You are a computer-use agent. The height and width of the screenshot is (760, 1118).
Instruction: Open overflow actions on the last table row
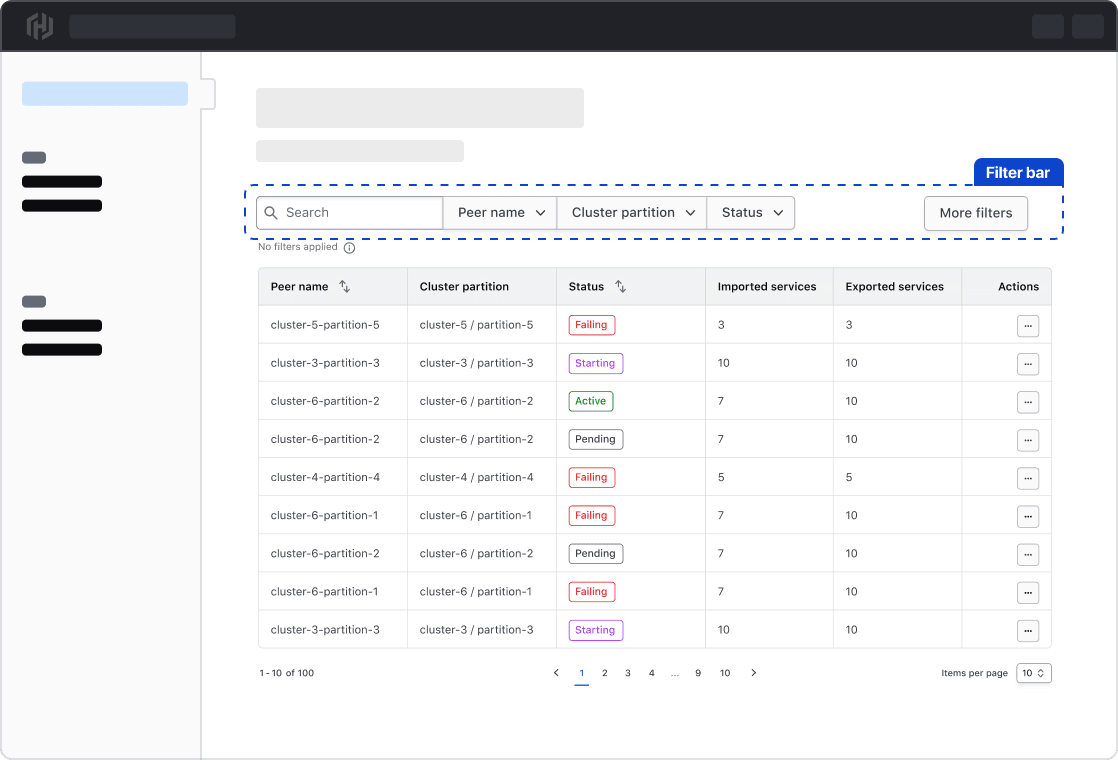[x=1027, y=631]
